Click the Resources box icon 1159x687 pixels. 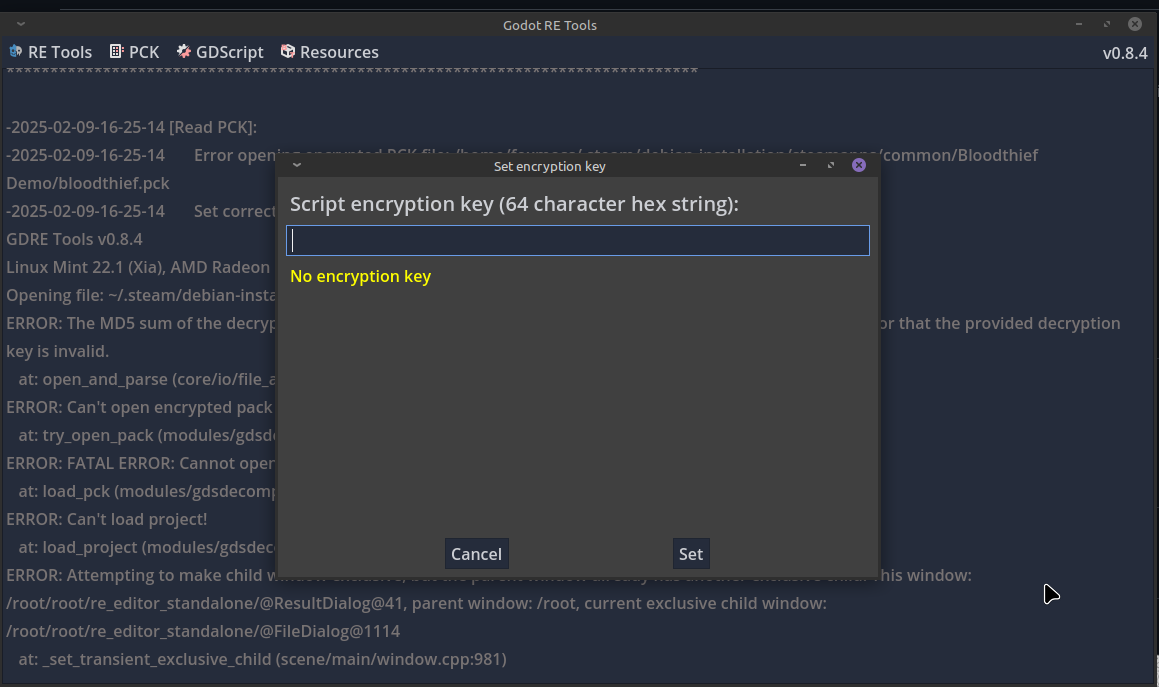click(288, 51)
